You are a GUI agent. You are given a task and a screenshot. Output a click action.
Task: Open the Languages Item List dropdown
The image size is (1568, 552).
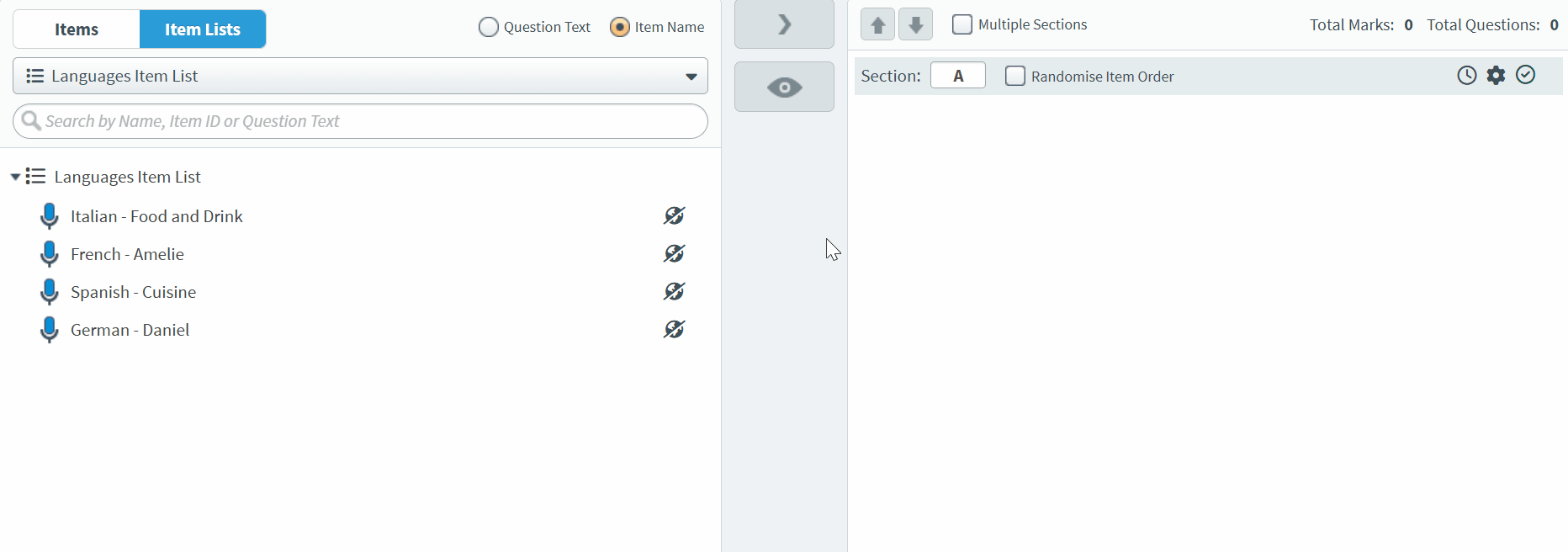tap(360, 76)
